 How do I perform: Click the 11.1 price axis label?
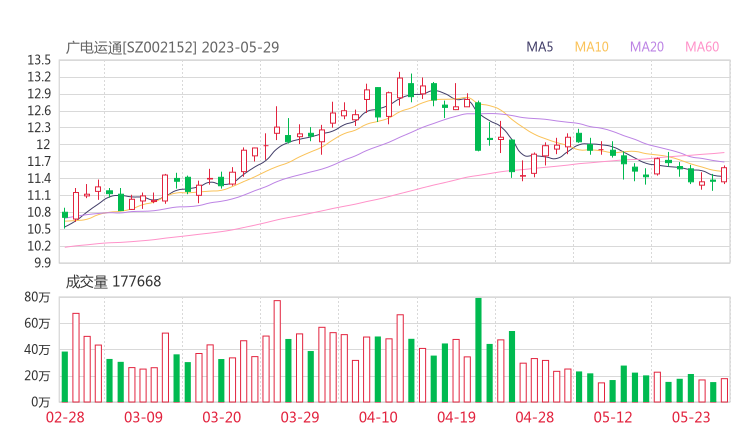click(39, 195)
